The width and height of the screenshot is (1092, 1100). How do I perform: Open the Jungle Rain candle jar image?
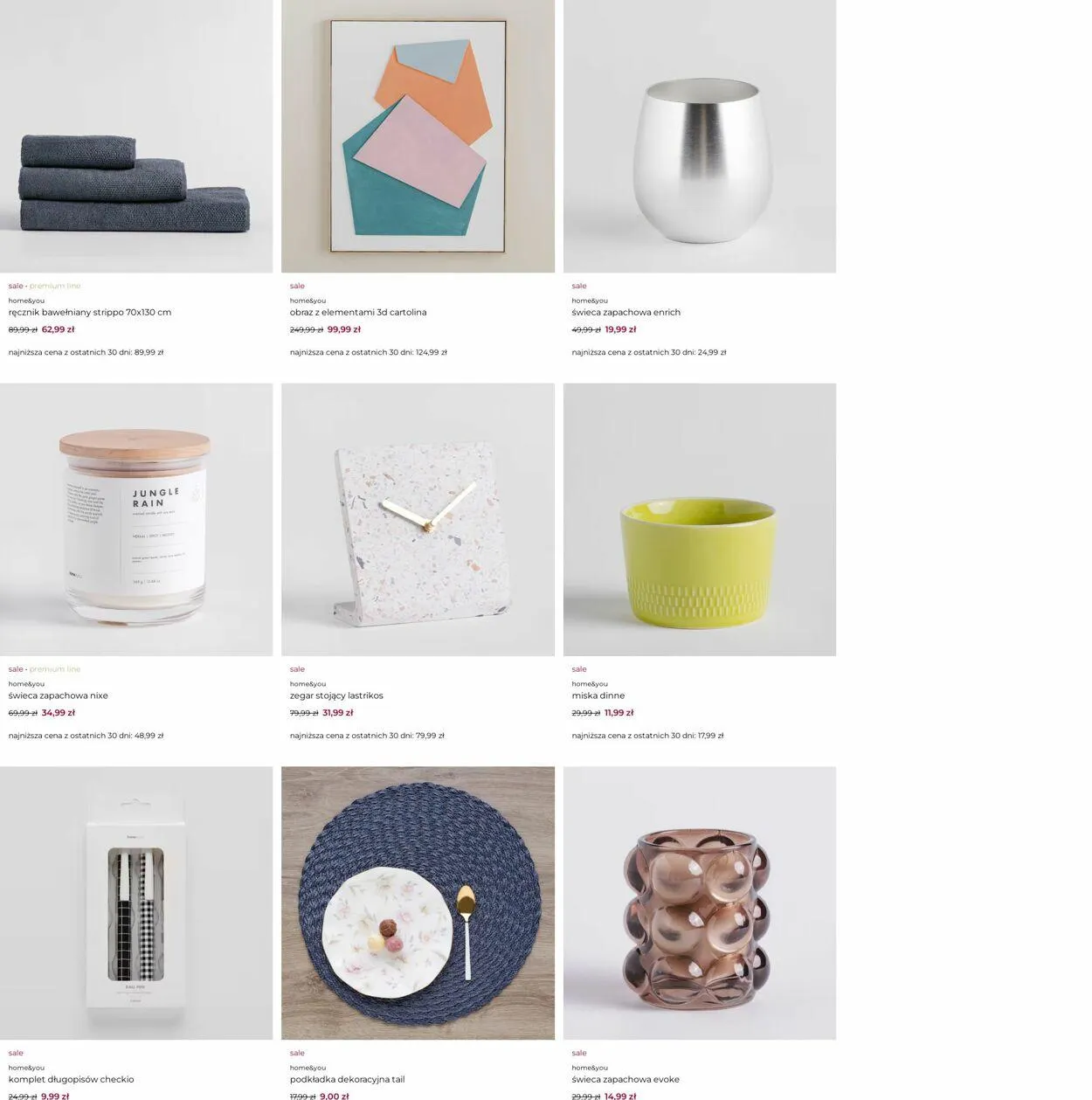click(x=136, y=520)
